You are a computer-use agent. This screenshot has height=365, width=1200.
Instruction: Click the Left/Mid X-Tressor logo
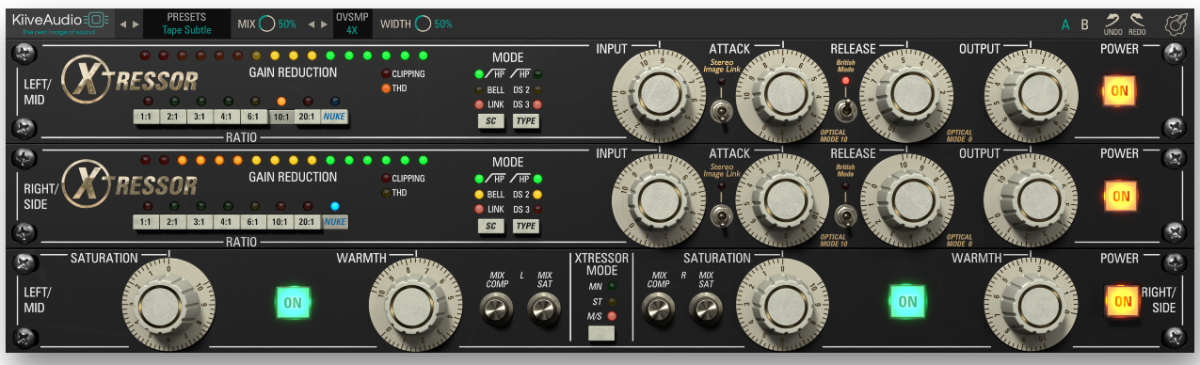click(130, 79)
